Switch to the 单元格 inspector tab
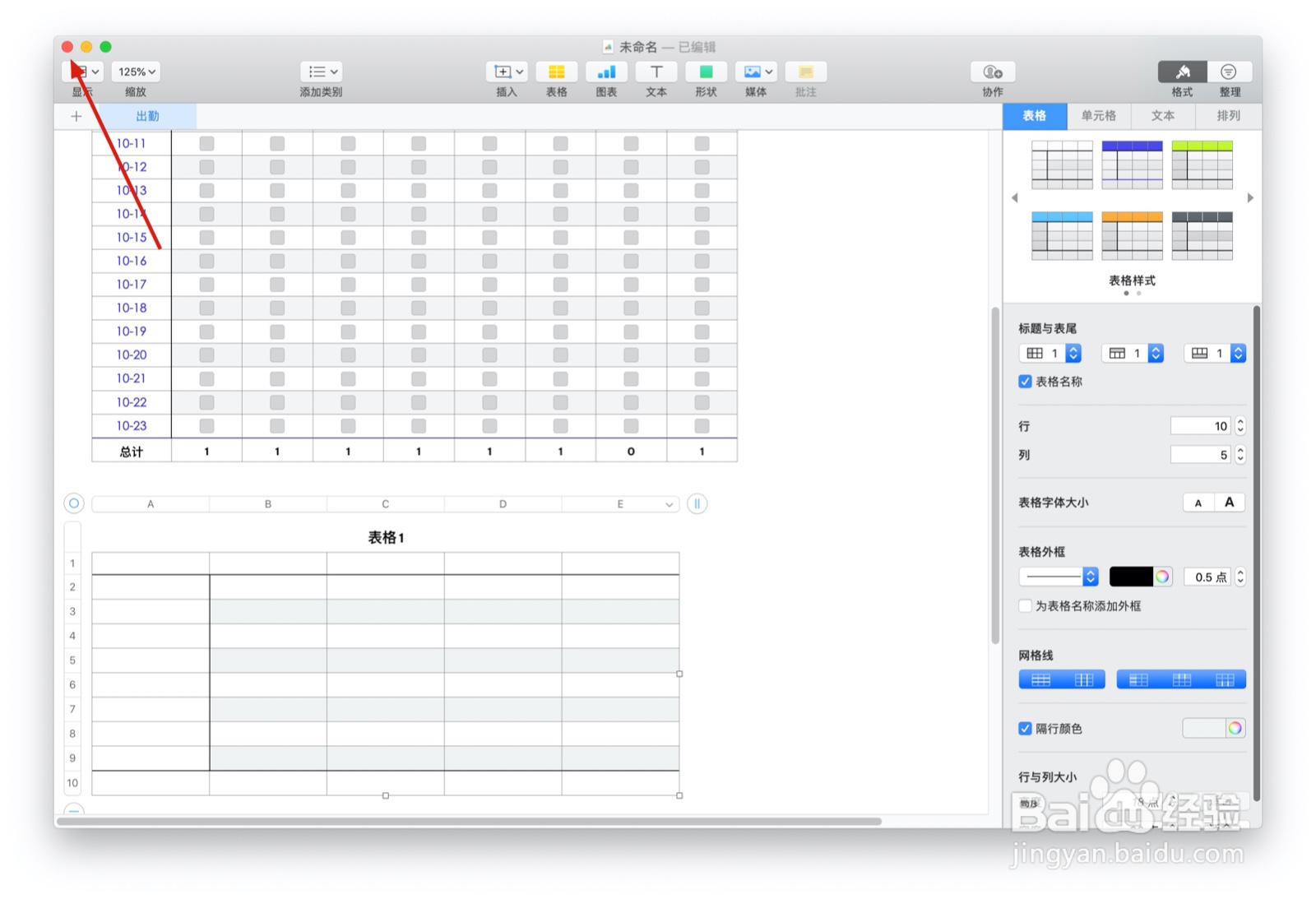The height and width of the screenshot is (899, 1316). point(1099,116)
